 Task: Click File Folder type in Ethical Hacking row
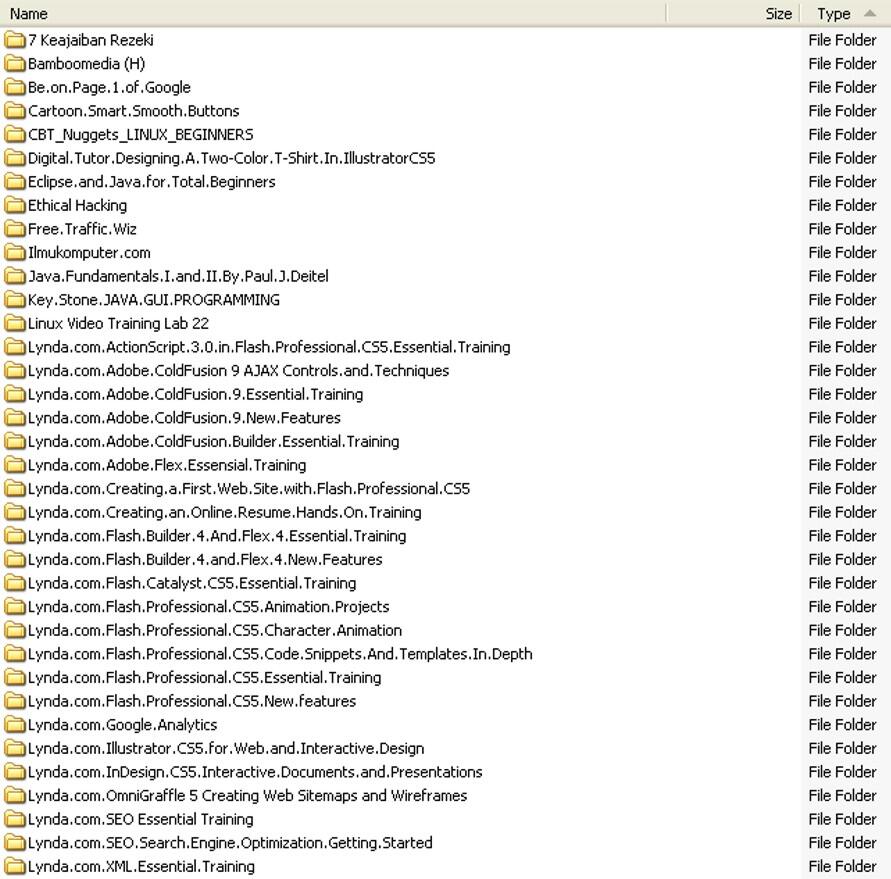pos(843,206)
